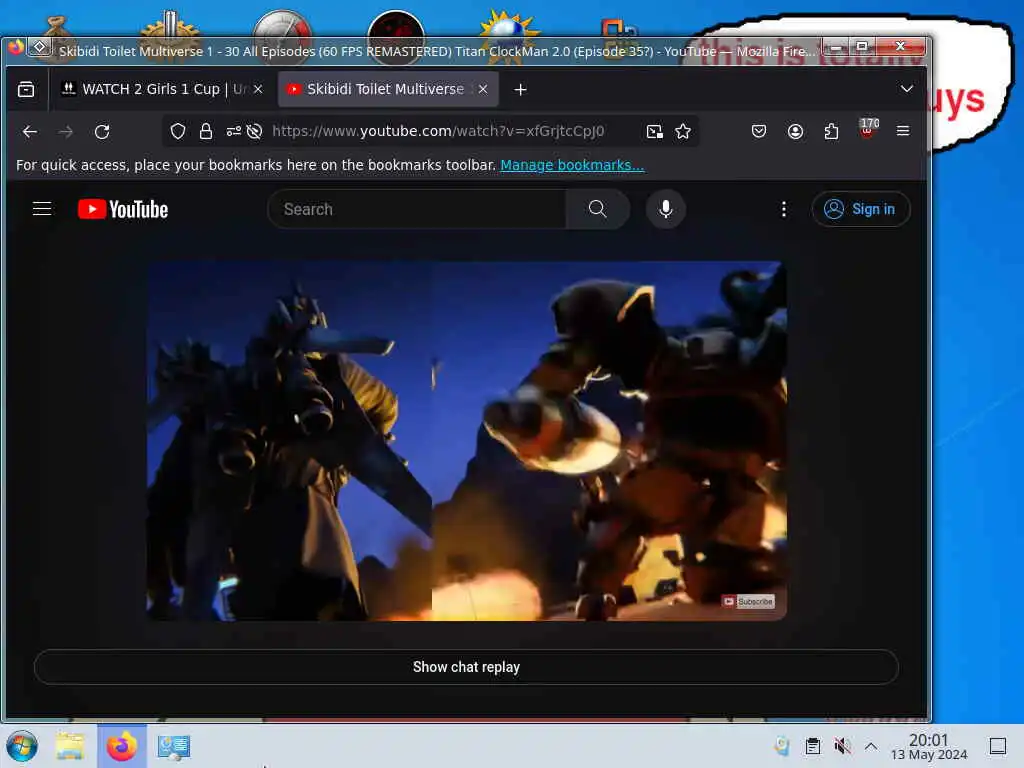Click the video player frame
1024x768 pixels.
point(466,441)
